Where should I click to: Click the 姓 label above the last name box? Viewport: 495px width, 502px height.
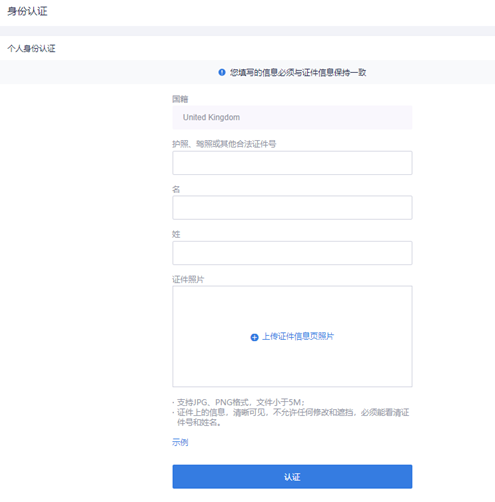pyautogui.click(x=176, y=234)
